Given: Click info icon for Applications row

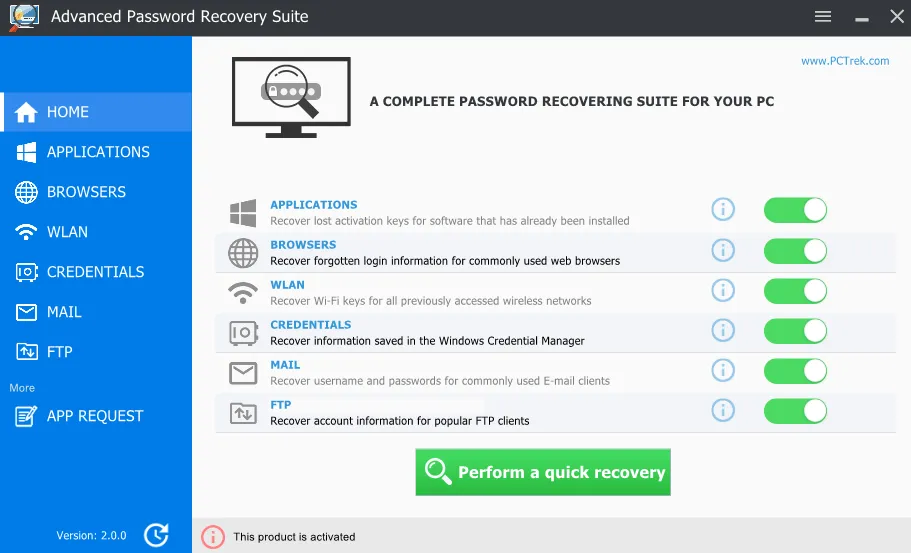Looking at the screenshot, I should coord(722,210).
